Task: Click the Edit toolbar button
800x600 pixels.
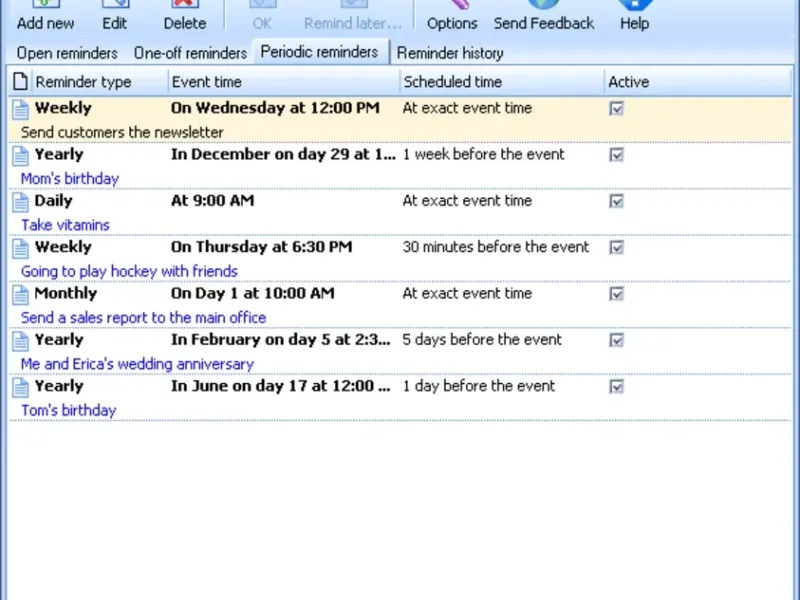Action: (114, 15)
